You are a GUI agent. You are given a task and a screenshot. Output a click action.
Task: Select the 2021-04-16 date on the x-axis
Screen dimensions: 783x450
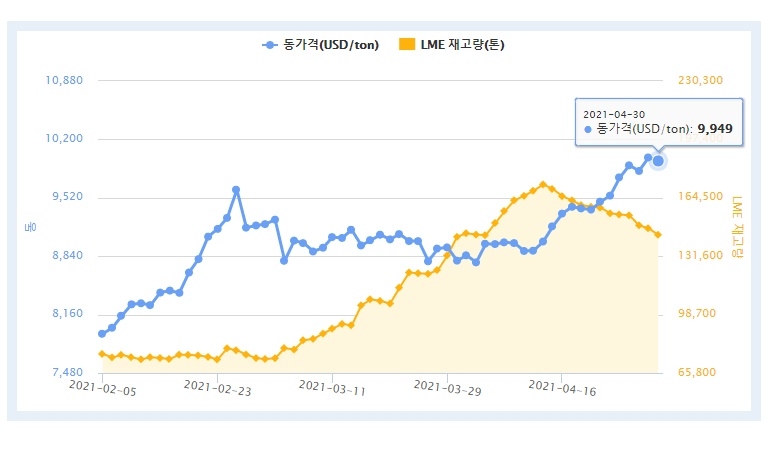coord(563,385)
